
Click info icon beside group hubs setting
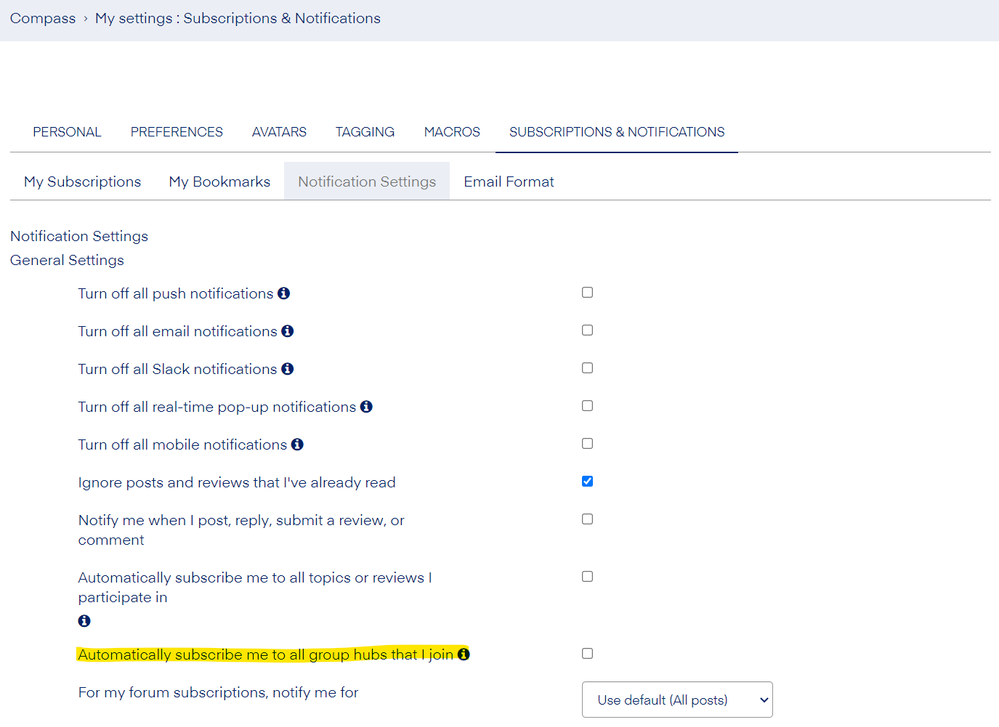464,655
